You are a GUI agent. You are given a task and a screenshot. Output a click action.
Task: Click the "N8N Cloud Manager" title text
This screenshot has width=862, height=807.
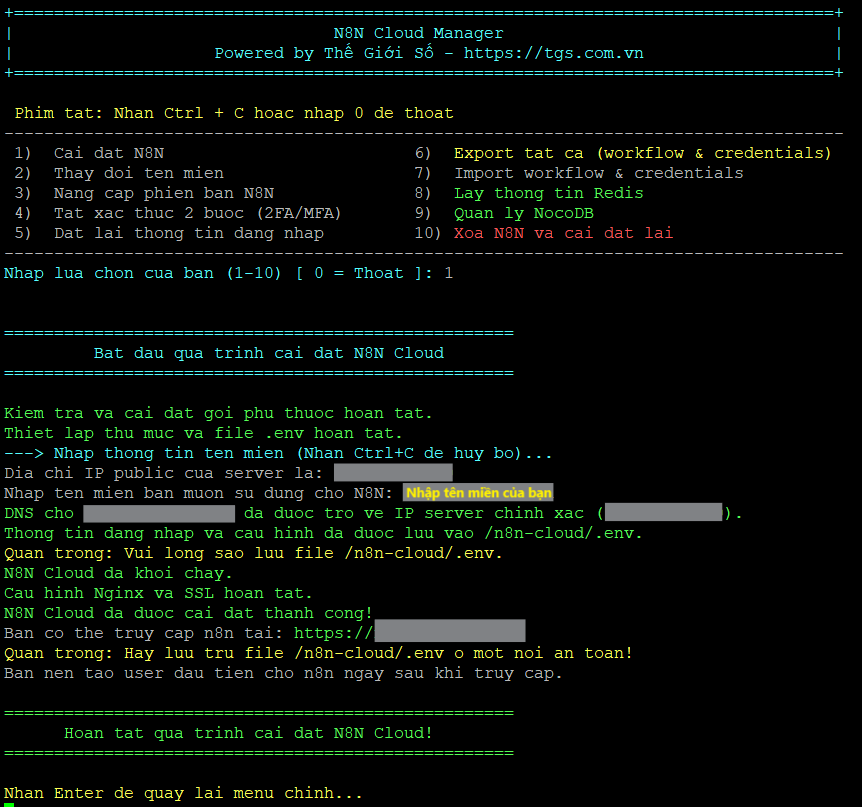(x=418, y=34)
